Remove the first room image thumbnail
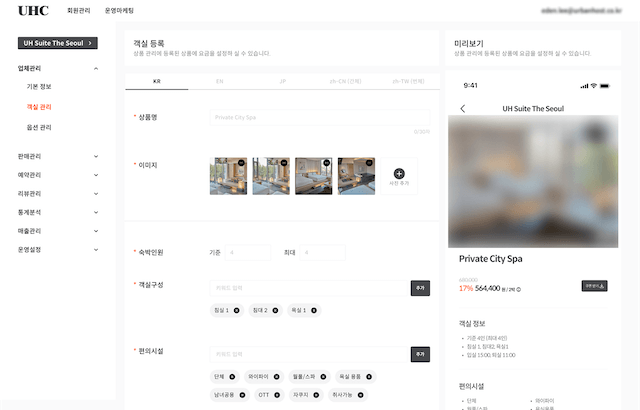 point(242,162)
